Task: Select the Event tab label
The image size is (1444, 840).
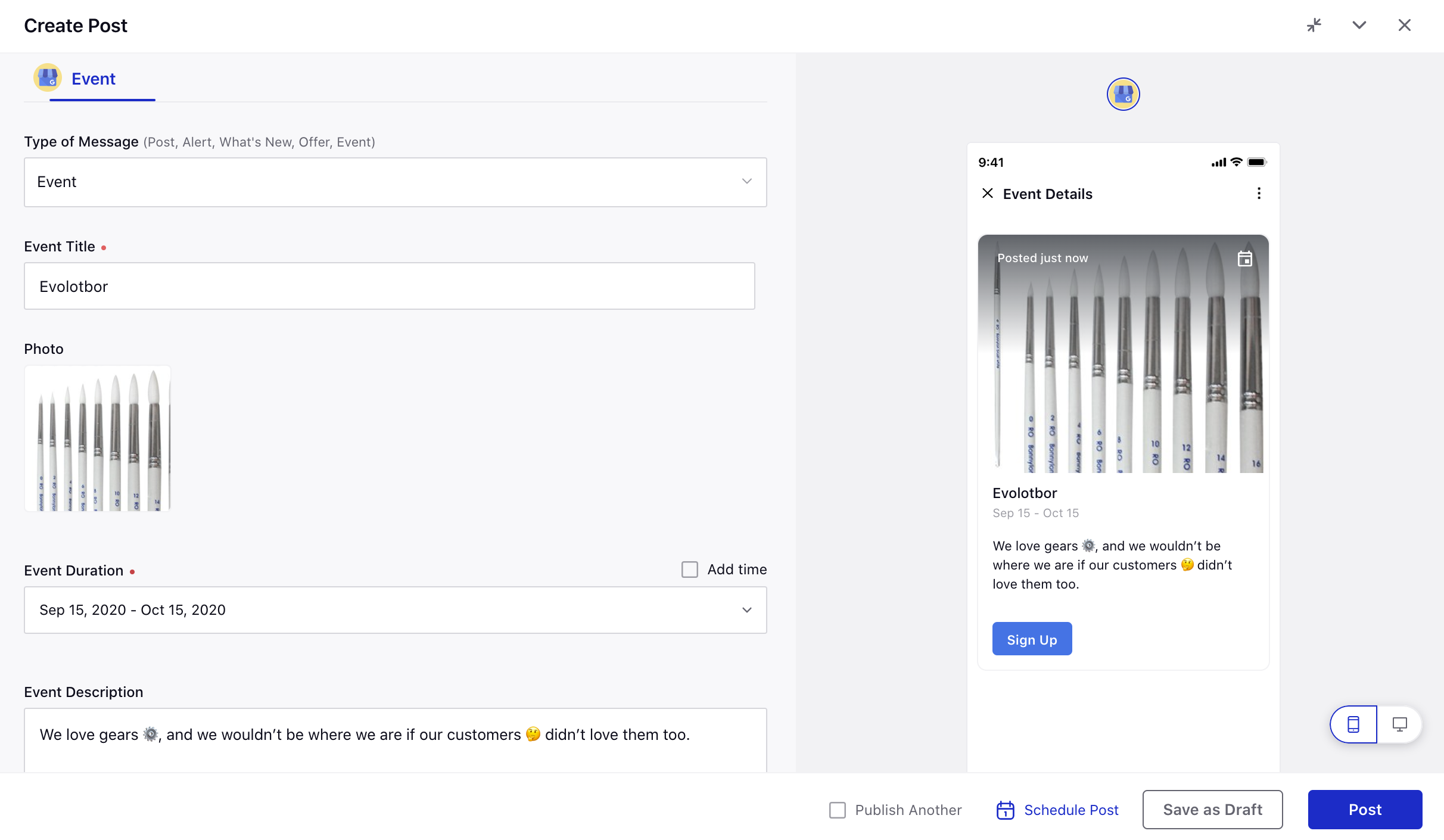Action: tap(94, 79)
